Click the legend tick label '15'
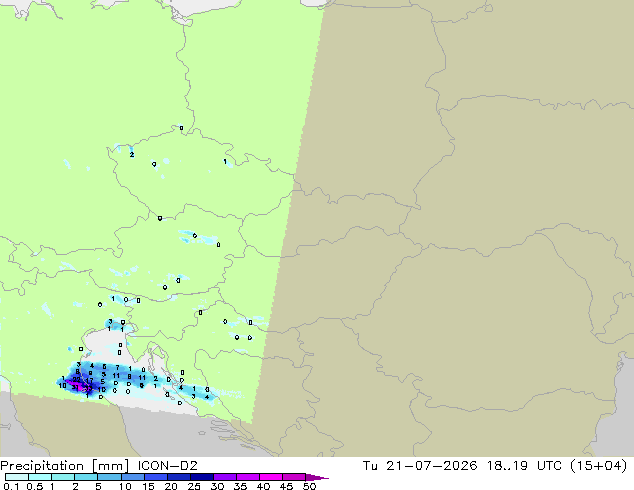This screenshot has width=634, height=490. (148, 486)
